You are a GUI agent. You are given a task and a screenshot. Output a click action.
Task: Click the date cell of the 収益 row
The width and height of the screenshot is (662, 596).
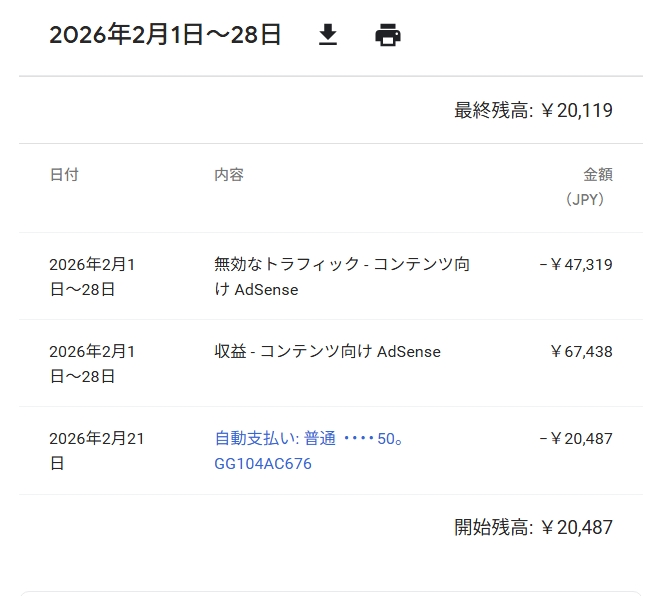[91, 364]
